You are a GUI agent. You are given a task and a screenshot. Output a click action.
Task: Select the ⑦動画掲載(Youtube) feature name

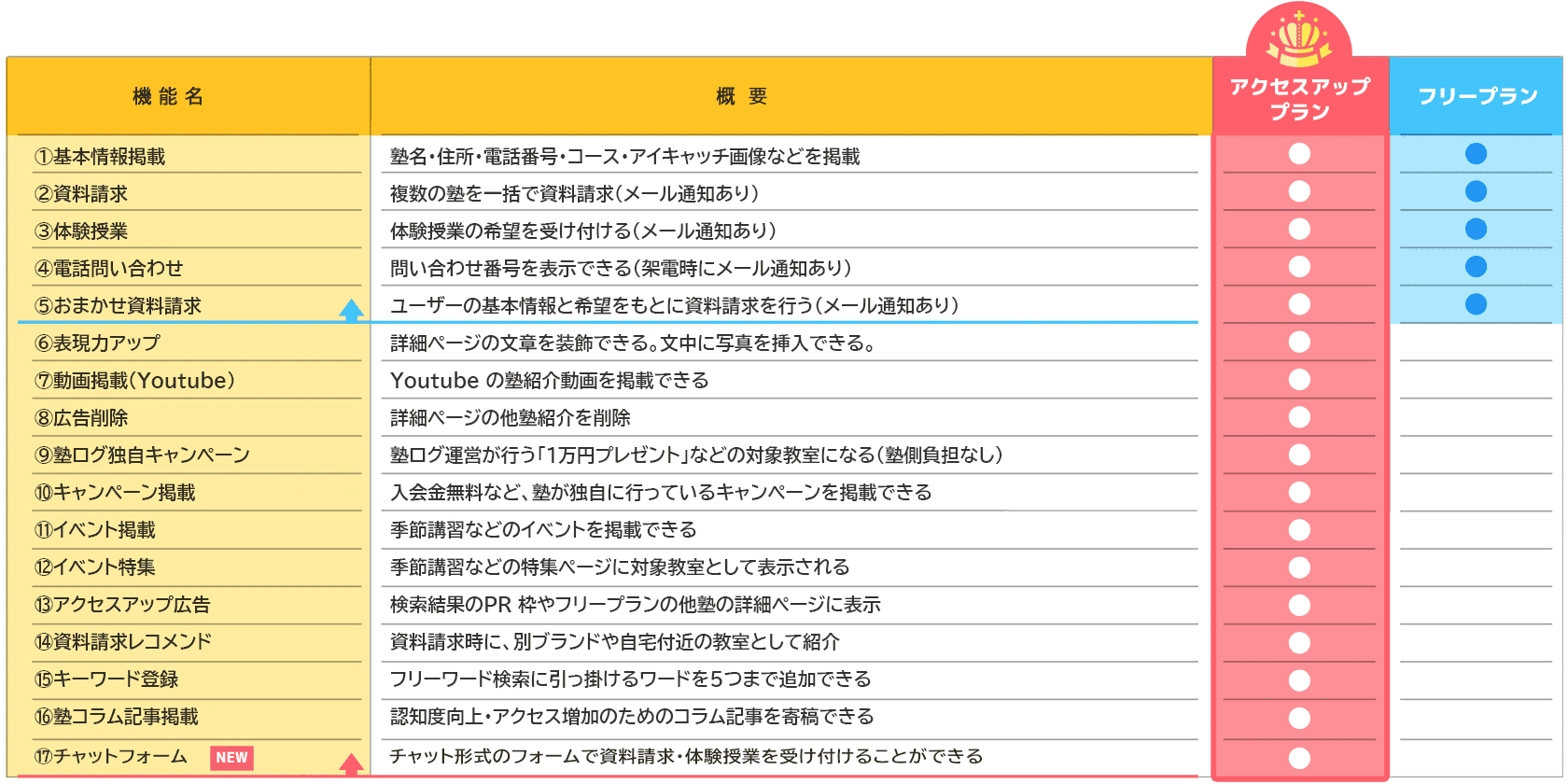coord(134,381)
